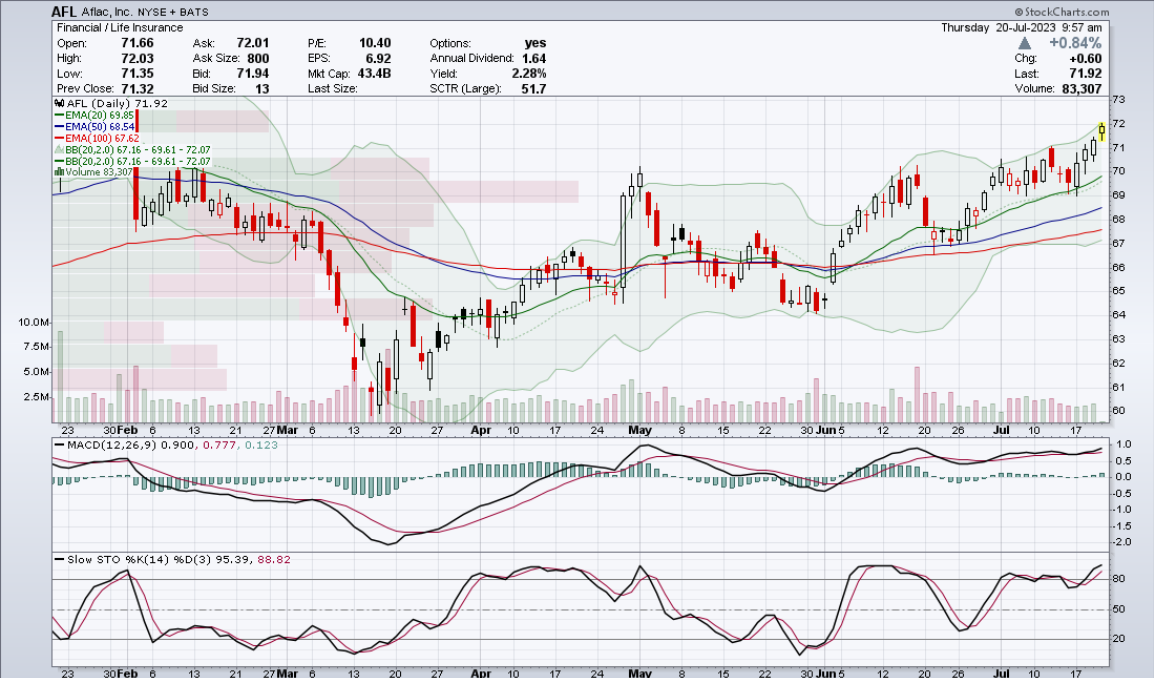Select the header Volume value 83,307

1082,89
